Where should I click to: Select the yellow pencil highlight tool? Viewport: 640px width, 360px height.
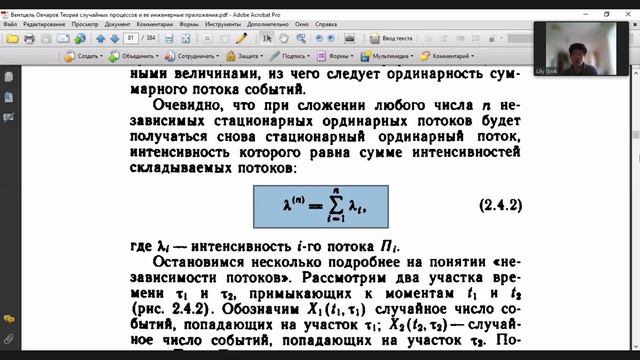pos(242,38)
